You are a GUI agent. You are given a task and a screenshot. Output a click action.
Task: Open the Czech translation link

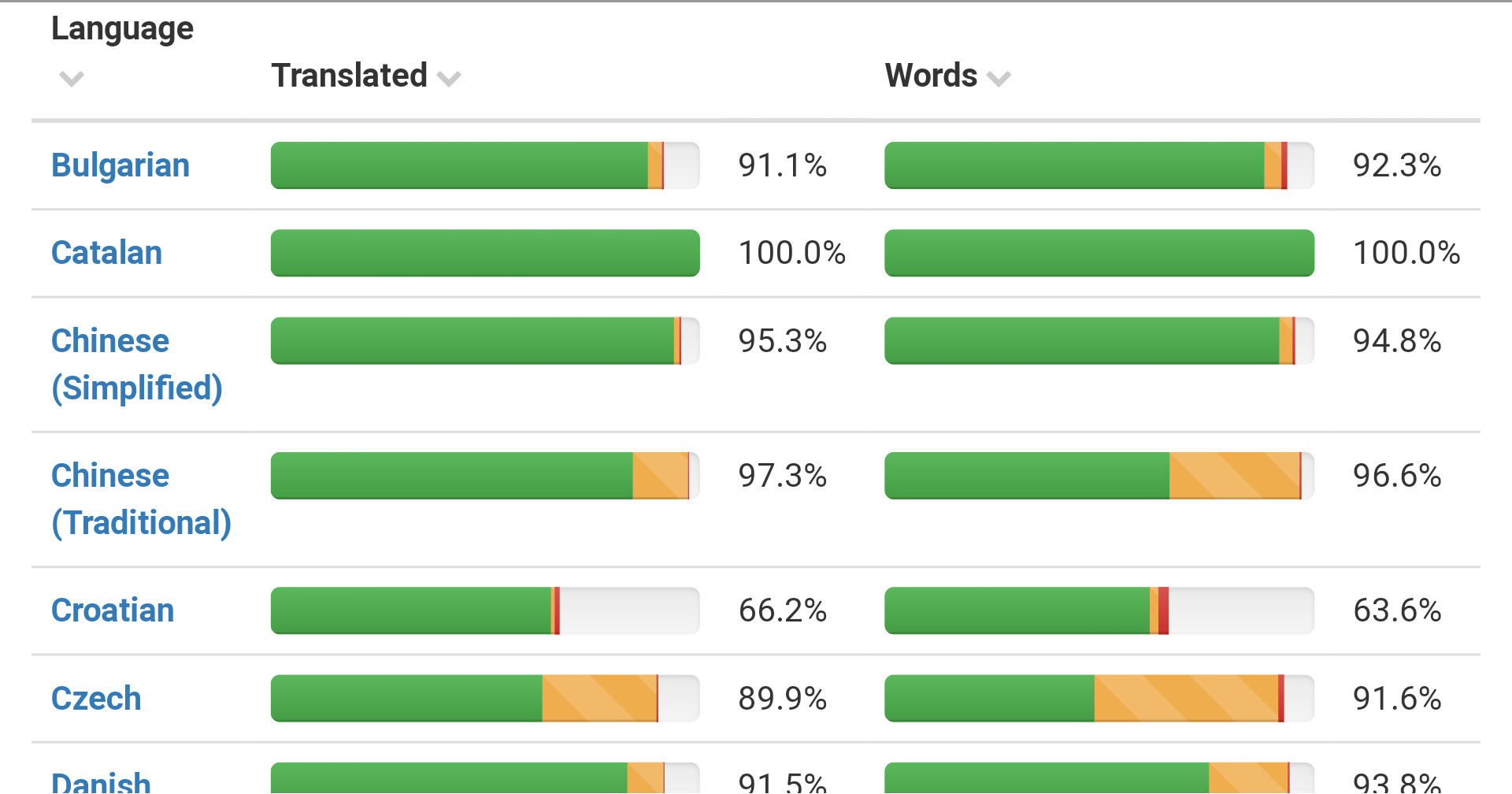coord(96,699)
